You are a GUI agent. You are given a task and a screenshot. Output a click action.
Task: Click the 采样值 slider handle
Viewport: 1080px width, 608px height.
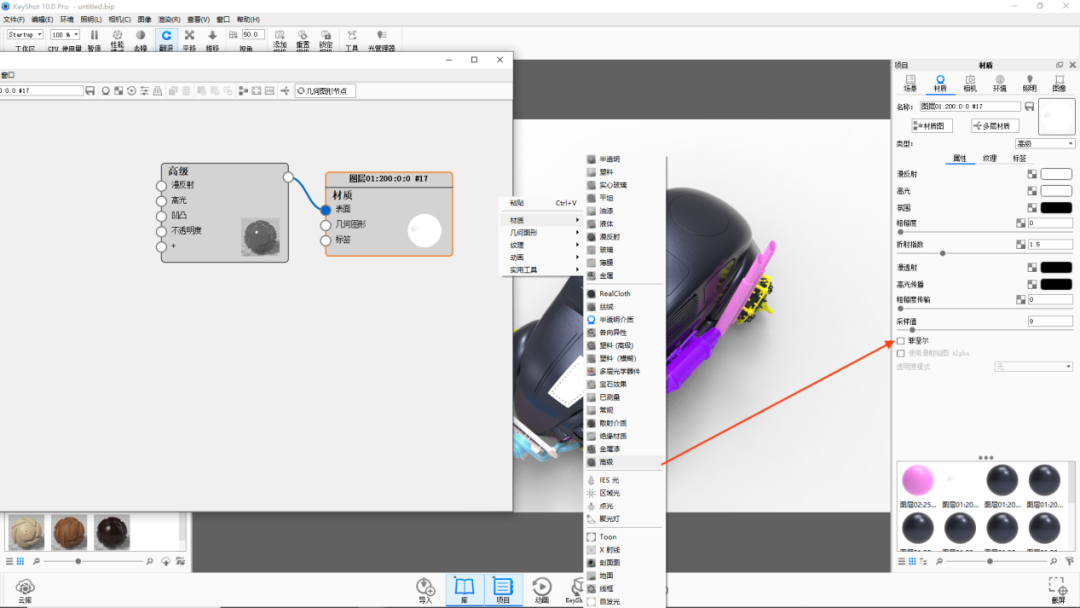(913, 330)
